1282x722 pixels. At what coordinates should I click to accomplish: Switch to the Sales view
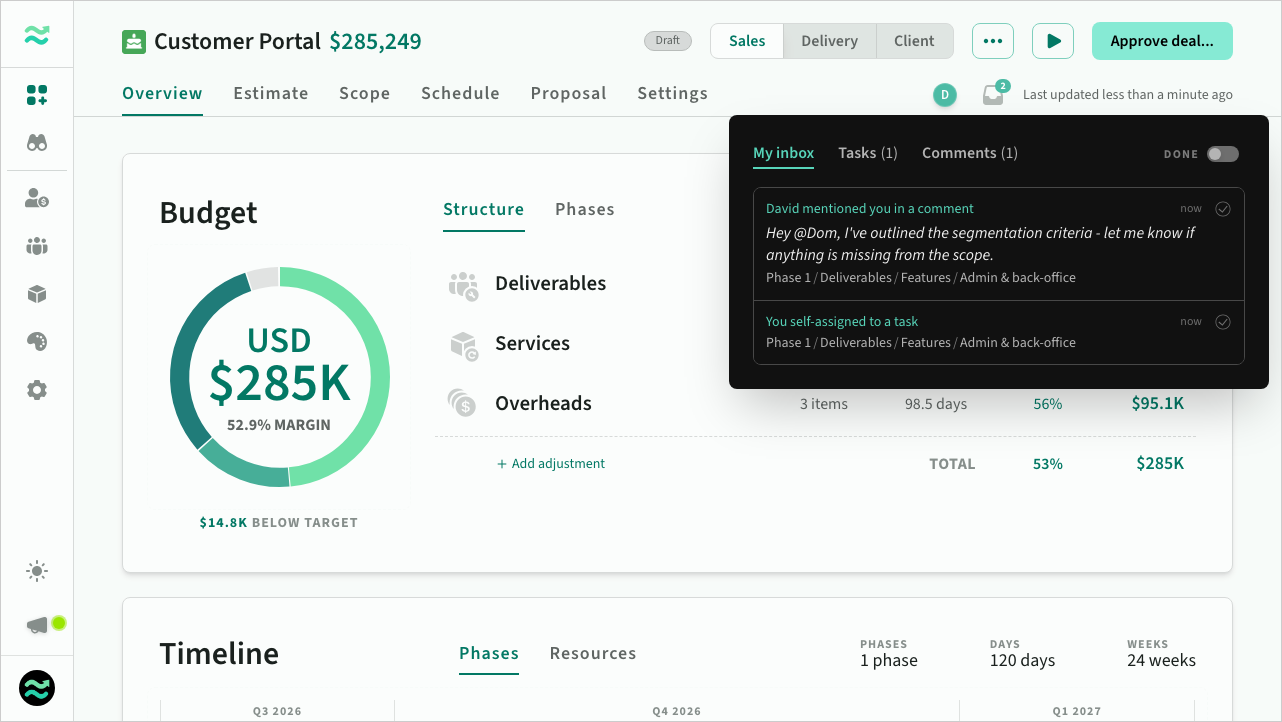tap(747, 41)
